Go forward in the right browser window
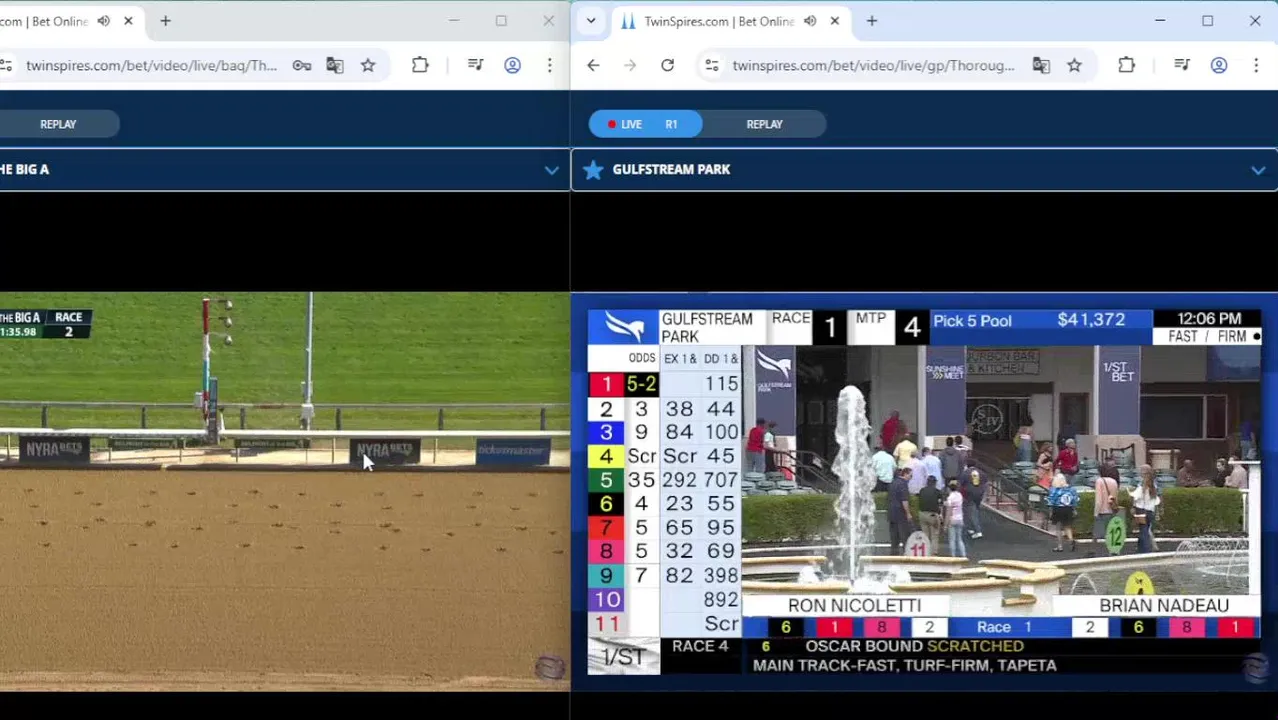 pos(630,66)
